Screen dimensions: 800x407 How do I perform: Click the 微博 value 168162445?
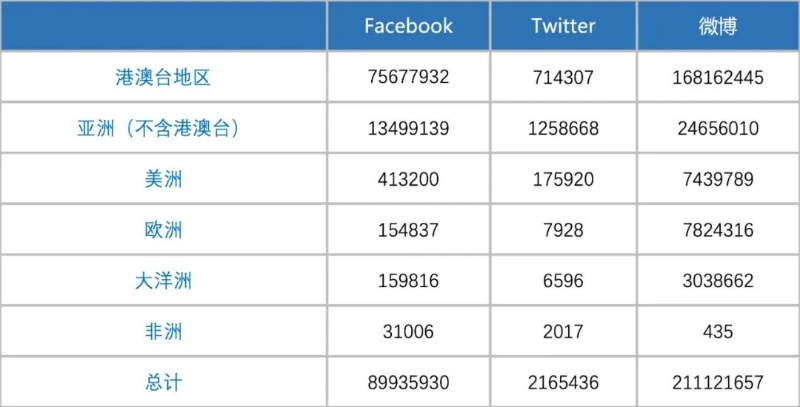click(718, 77)
